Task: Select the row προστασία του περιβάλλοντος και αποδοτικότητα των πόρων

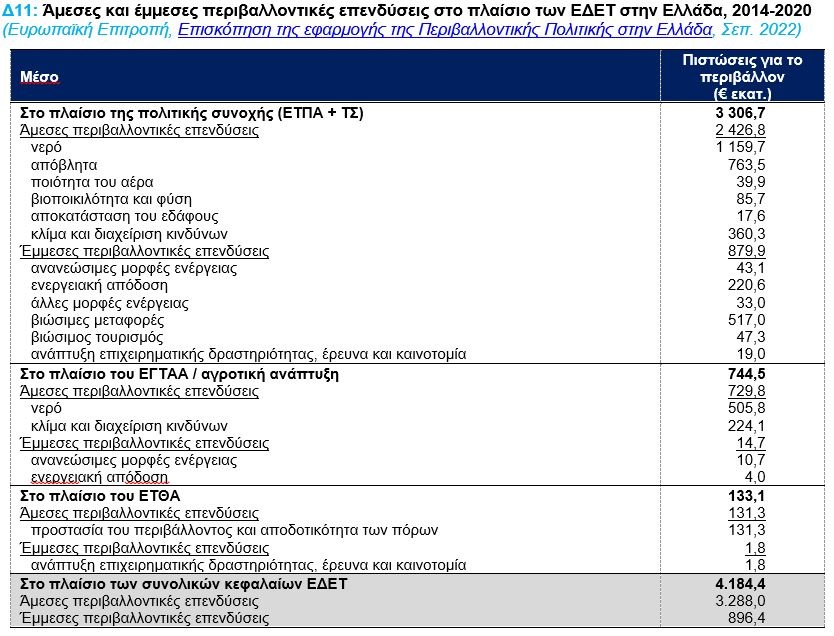Action: coord(417,530)
